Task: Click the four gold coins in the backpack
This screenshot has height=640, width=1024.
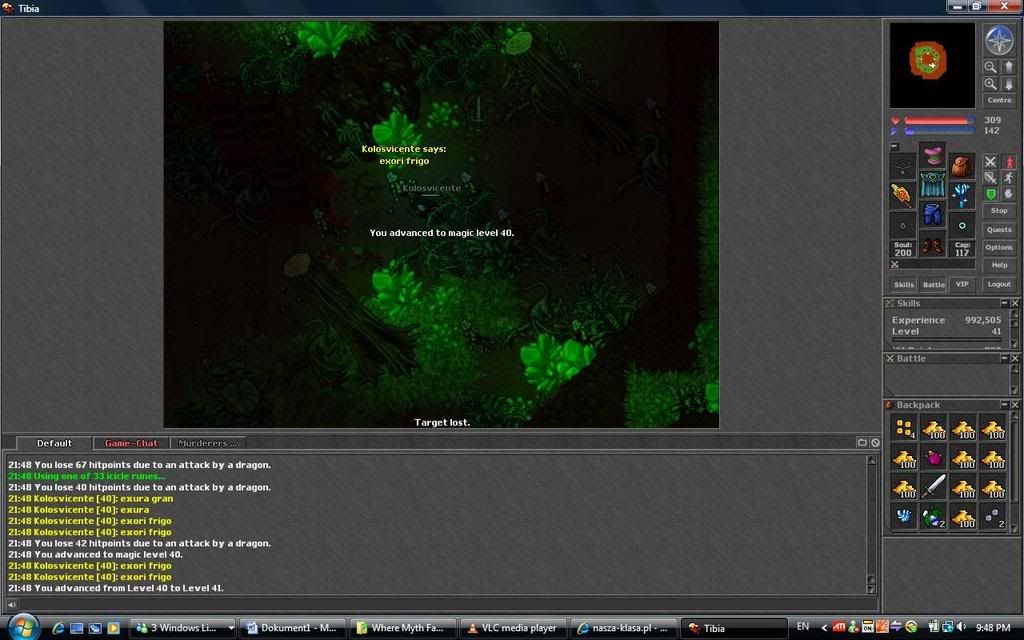Action: [904, 428]
